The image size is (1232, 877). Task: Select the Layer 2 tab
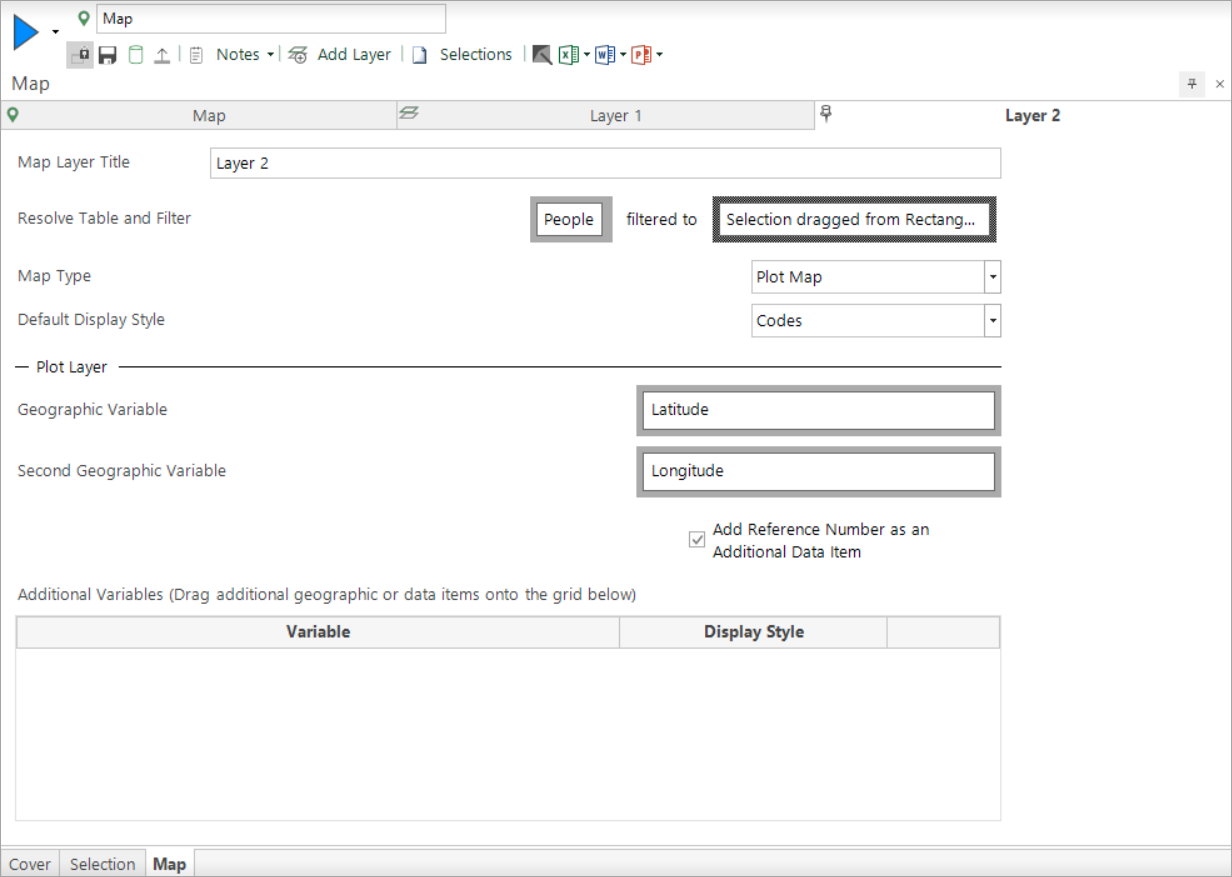pyautogui.click(x=1023, y=116)
